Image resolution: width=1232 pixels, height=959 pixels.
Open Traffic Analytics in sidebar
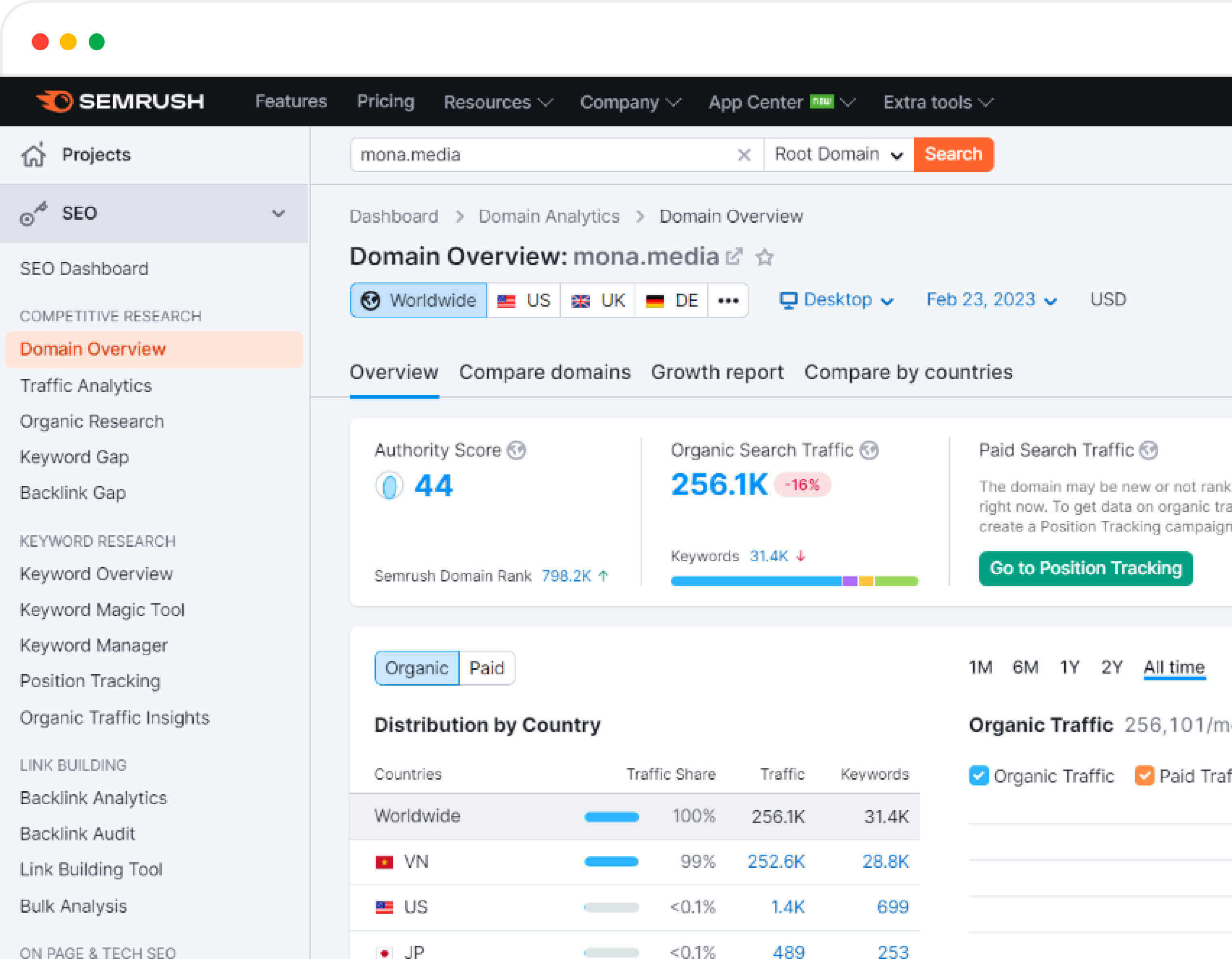tap(86, 386)
